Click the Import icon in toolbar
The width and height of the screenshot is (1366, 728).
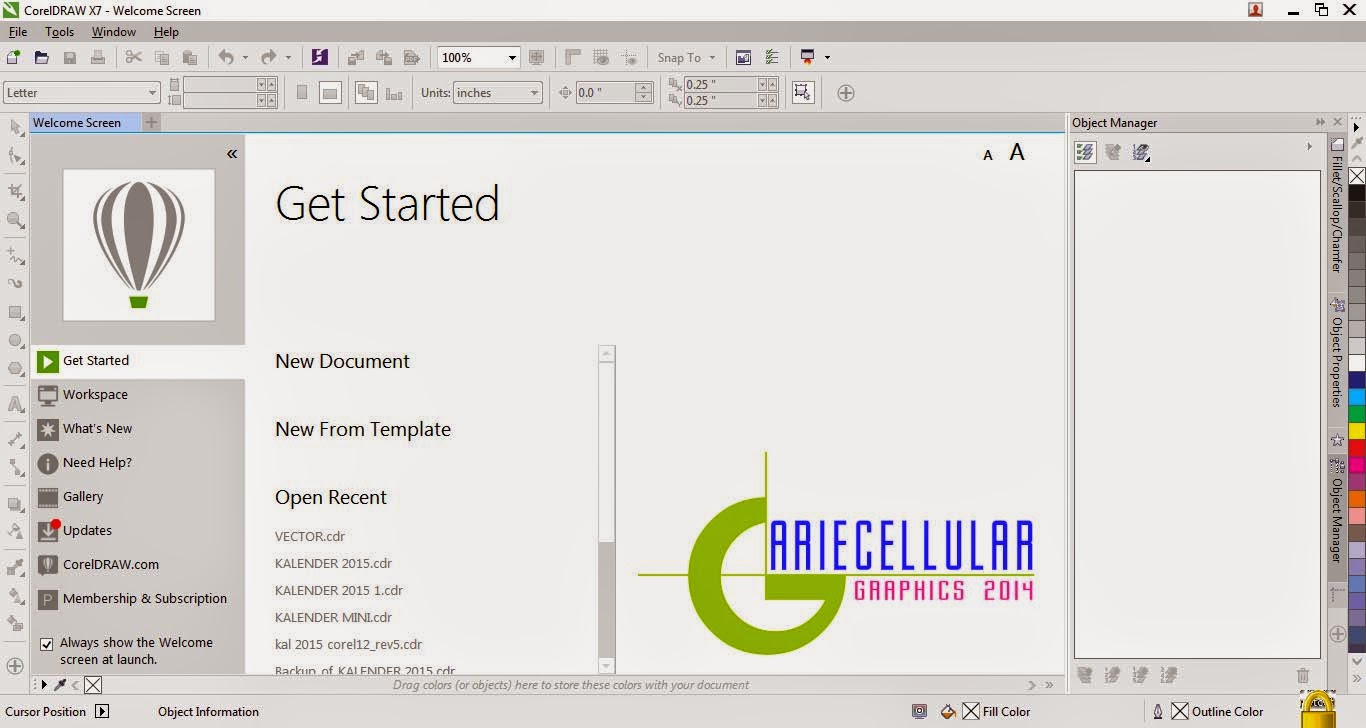(356, 57)
